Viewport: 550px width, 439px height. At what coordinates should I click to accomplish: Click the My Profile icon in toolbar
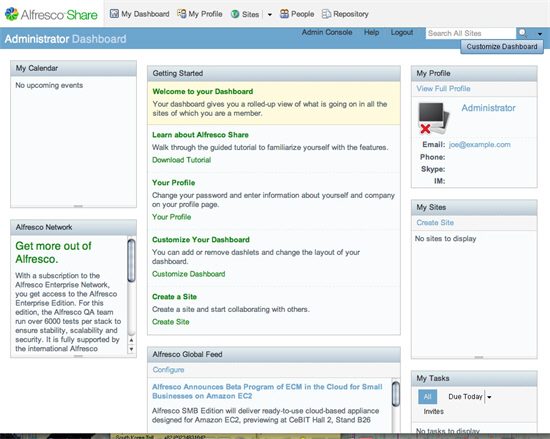click(x=182, y=14)
